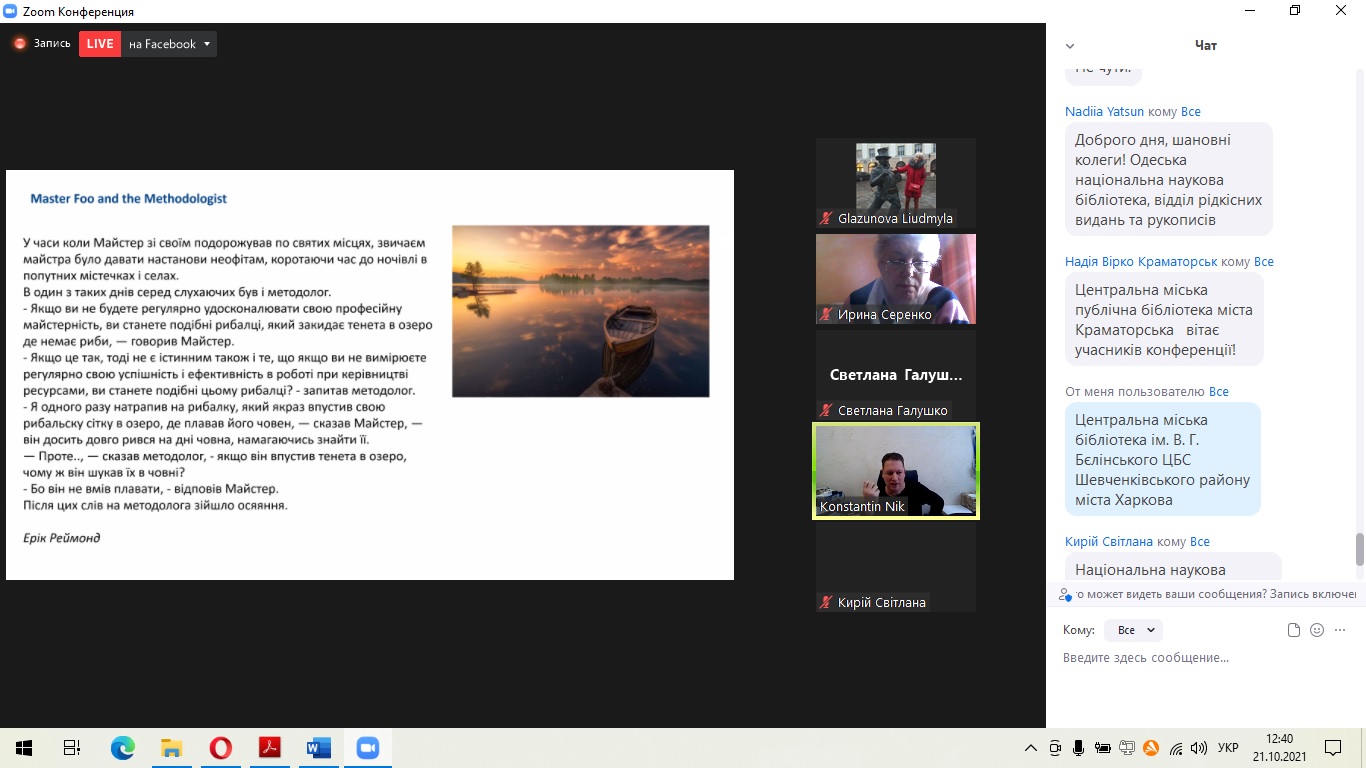Click the muted mic icon by the Кирій Світлана tile label
This screenshot has height=768, width=1366.
pyautogui.click(x=826, y=602)
